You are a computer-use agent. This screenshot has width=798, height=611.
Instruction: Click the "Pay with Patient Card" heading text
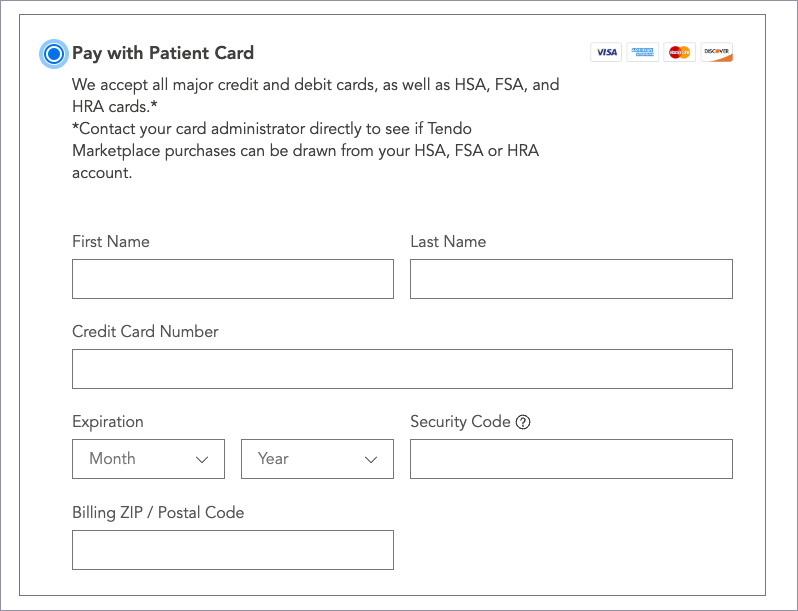(x=163, y=53)
